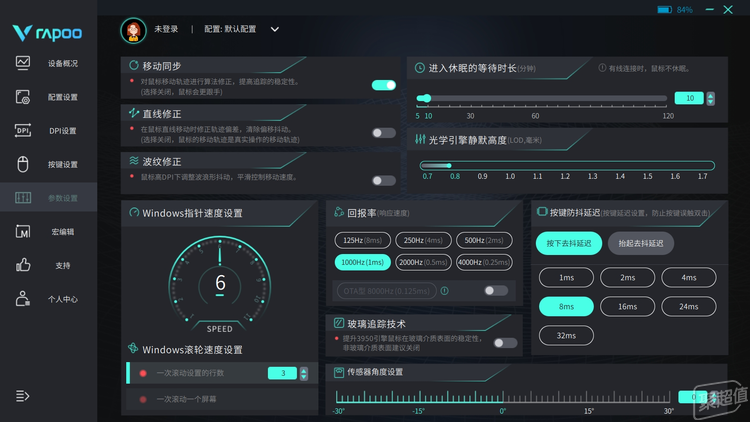Open 个人中心 menu label

pyautogui.click(x=63, y=299)
